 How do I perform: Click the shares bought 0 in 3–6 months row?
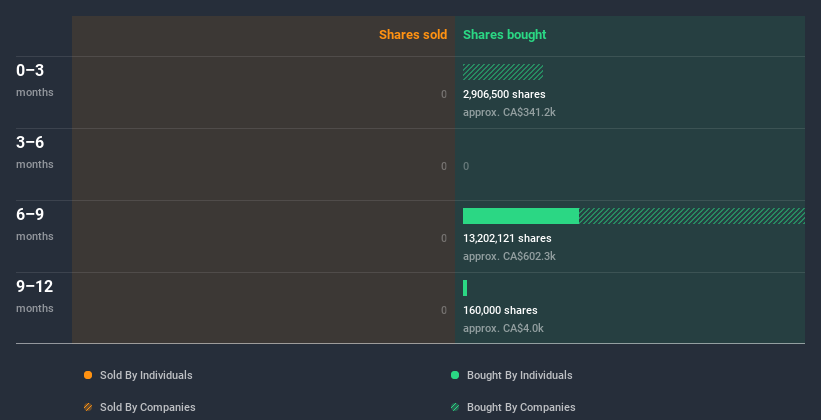[466, 166]
